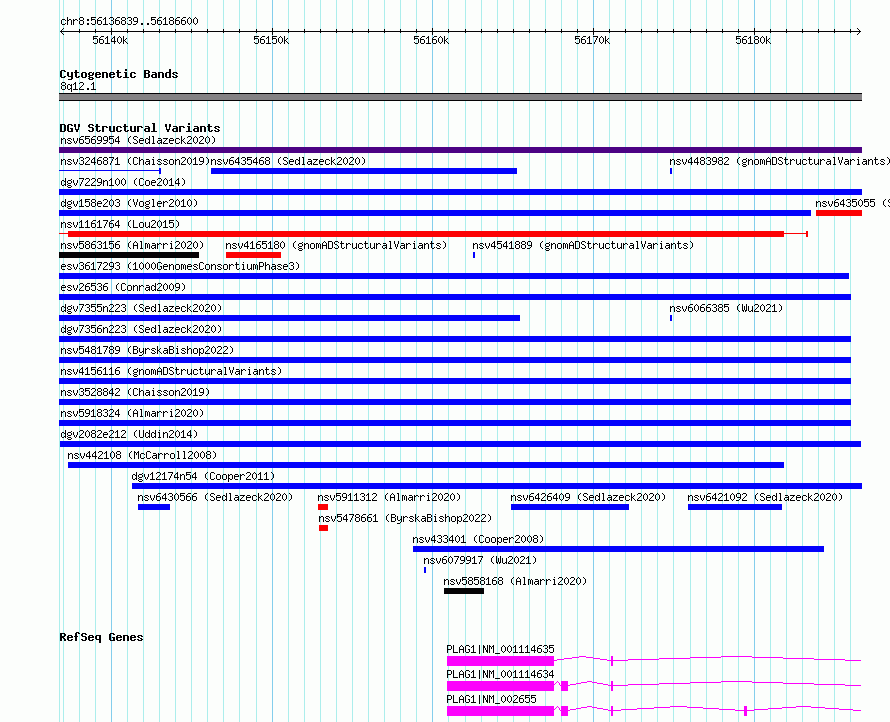Click the nsv6079917 (Wu2021) label
Viewport: 890px width, 722px height.
(x=480, y=560)
